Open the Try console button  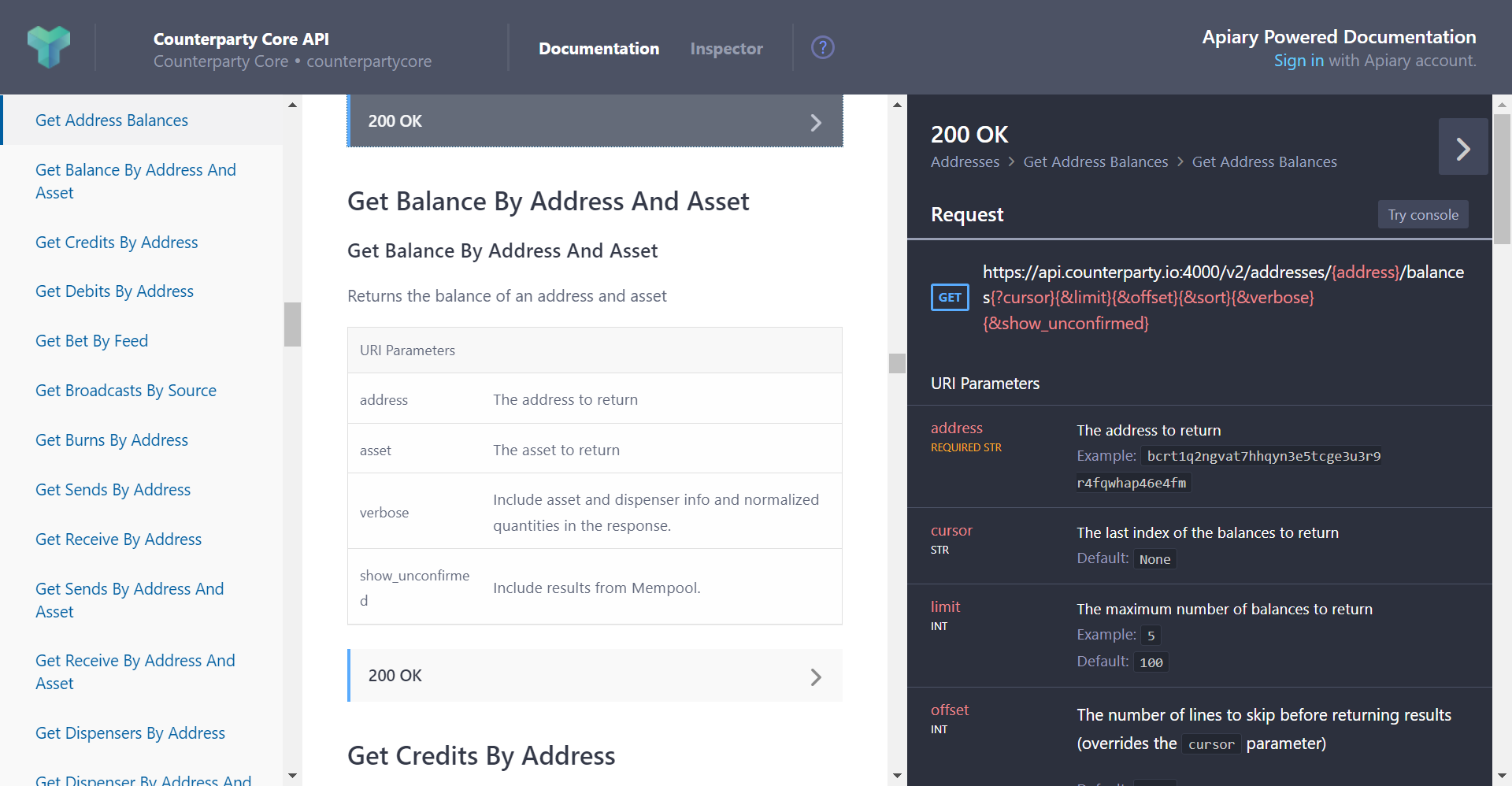pos(1422,214)
